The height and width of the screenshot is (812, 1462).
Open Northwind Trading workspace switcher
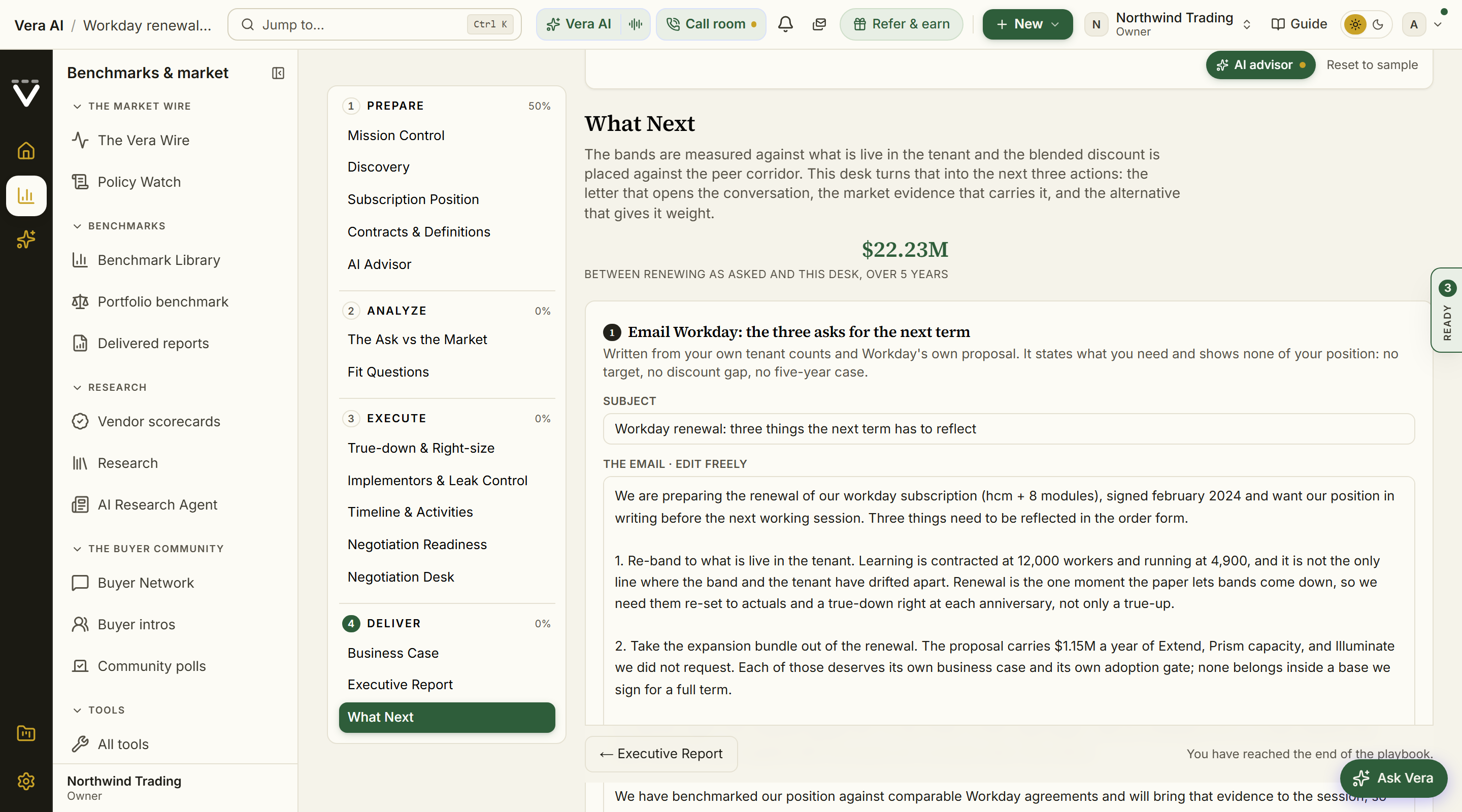(x=1168, y=24)
